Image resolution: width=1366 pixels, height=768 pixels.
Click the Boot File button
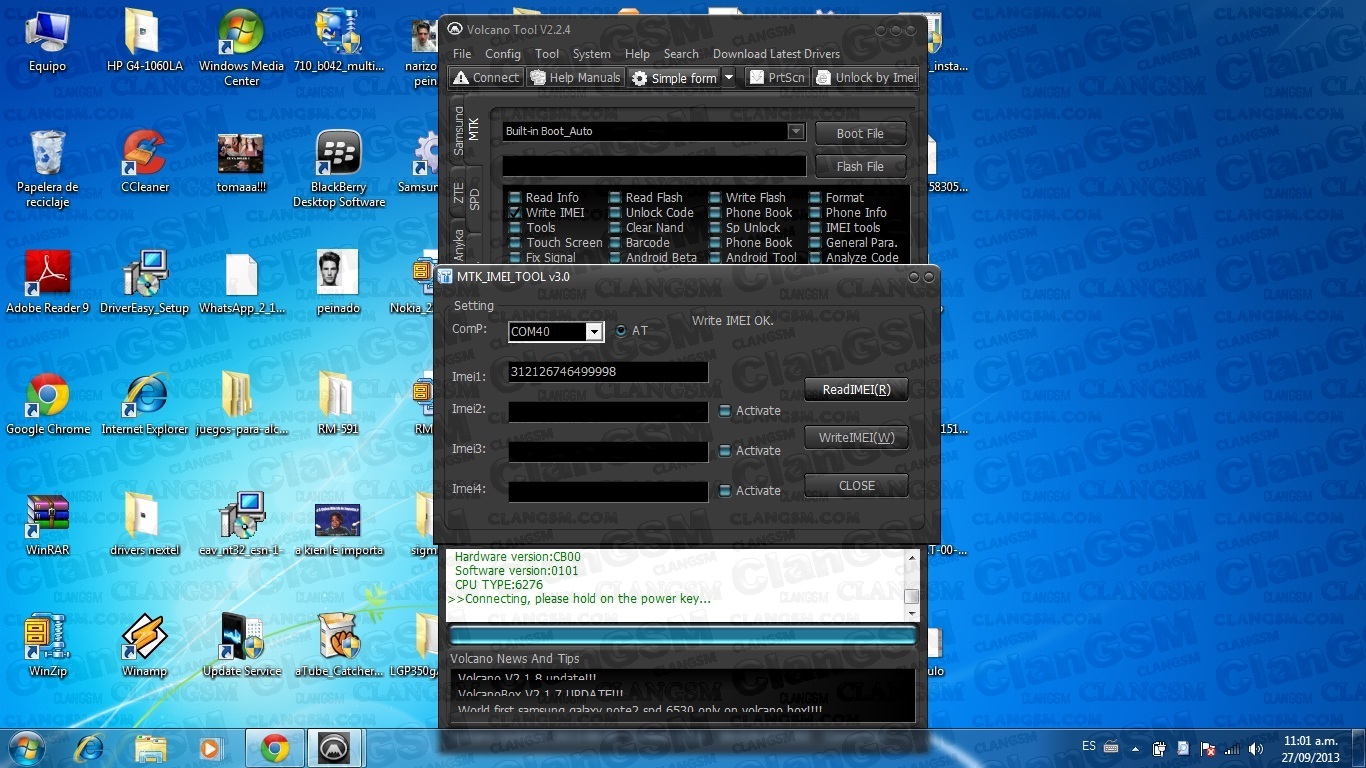coord(860,134)
